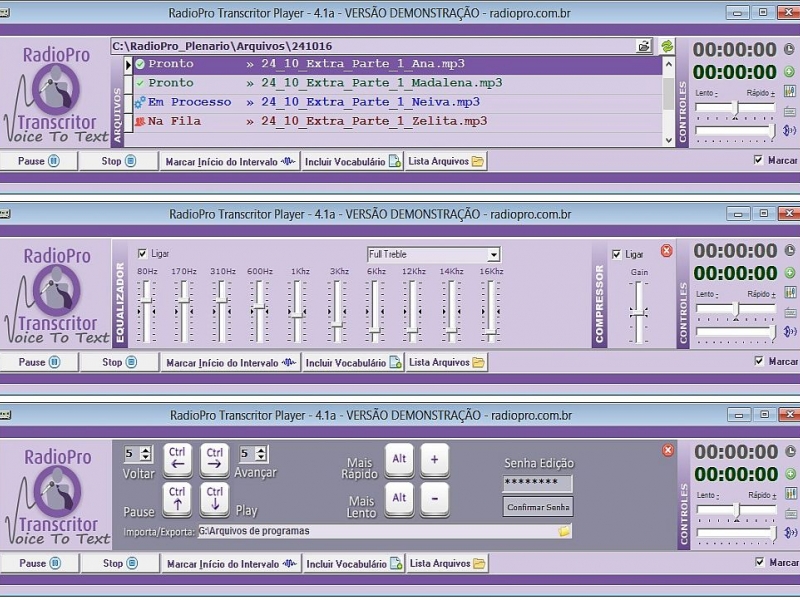Click the speaker icon in the equalizer window controls
Image resolution: width=800 pixels, height=600 pixels.
791,332
